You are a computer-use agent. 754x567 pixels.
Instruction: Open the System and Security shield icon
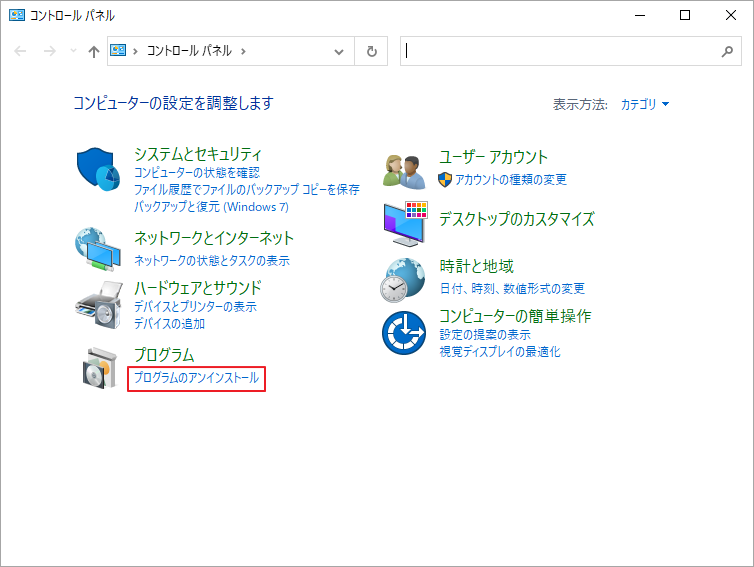click(x=98, y=169)
